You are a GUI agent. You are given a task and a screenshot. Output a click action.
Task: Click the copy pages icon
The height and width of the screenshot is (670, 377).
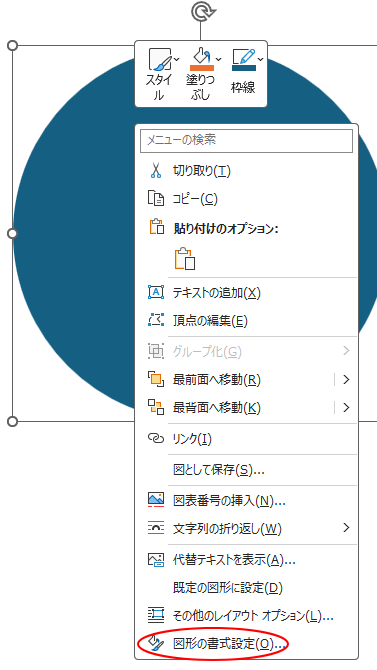click(x=156, y=199)
